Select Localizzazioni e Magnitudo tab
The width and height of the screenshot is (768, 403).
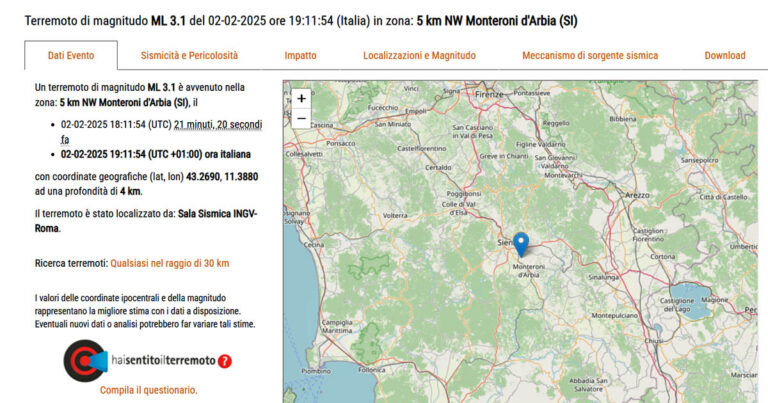point(419,56)
